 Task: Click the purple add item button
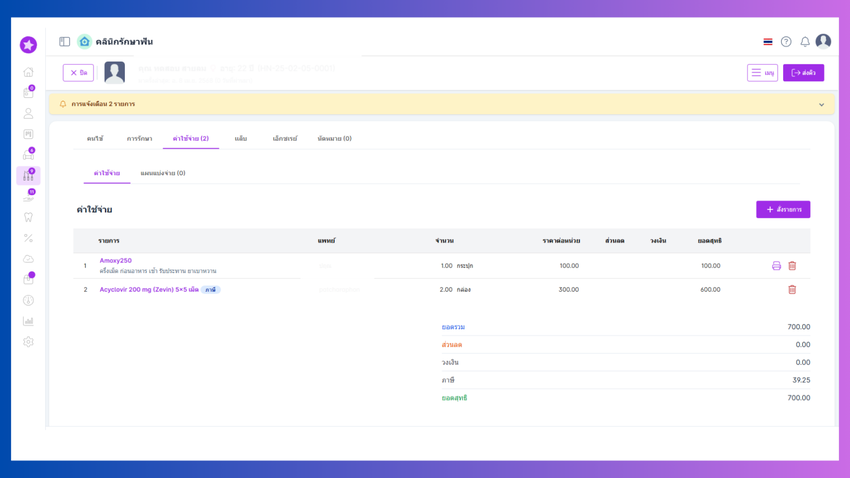pos(783,210)
